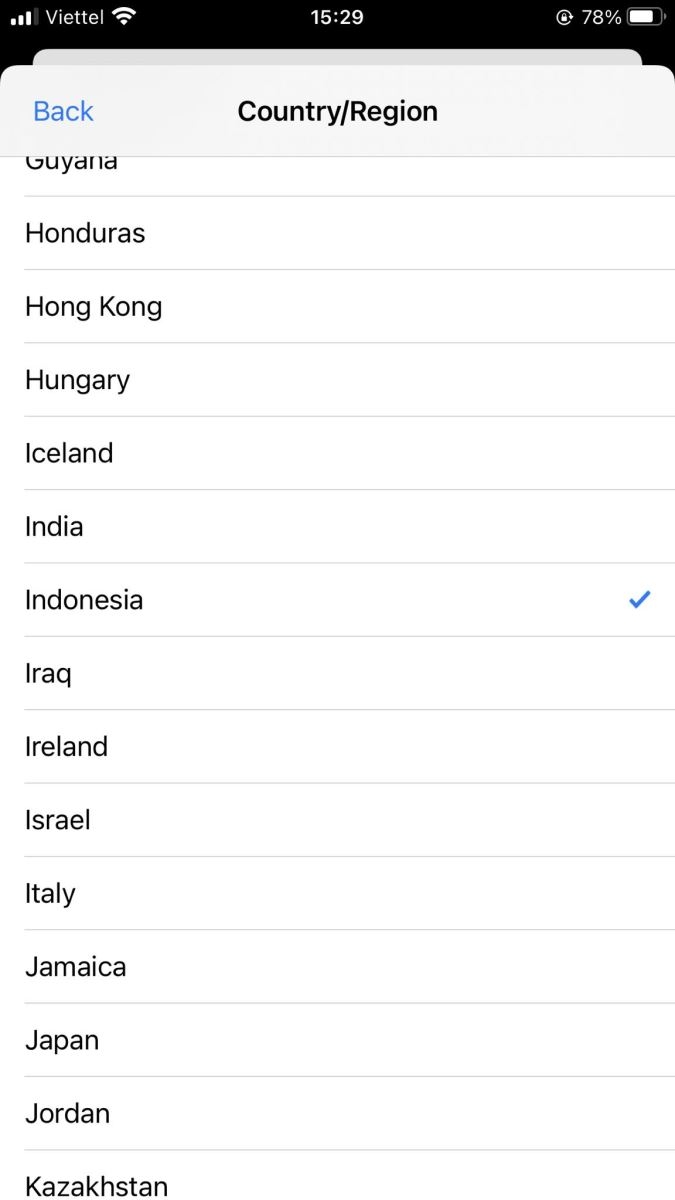This screenshot has width=675, height=1200.
Task: Tap the rotation lock icon in status bar
Action: click(x=564, y=17)
